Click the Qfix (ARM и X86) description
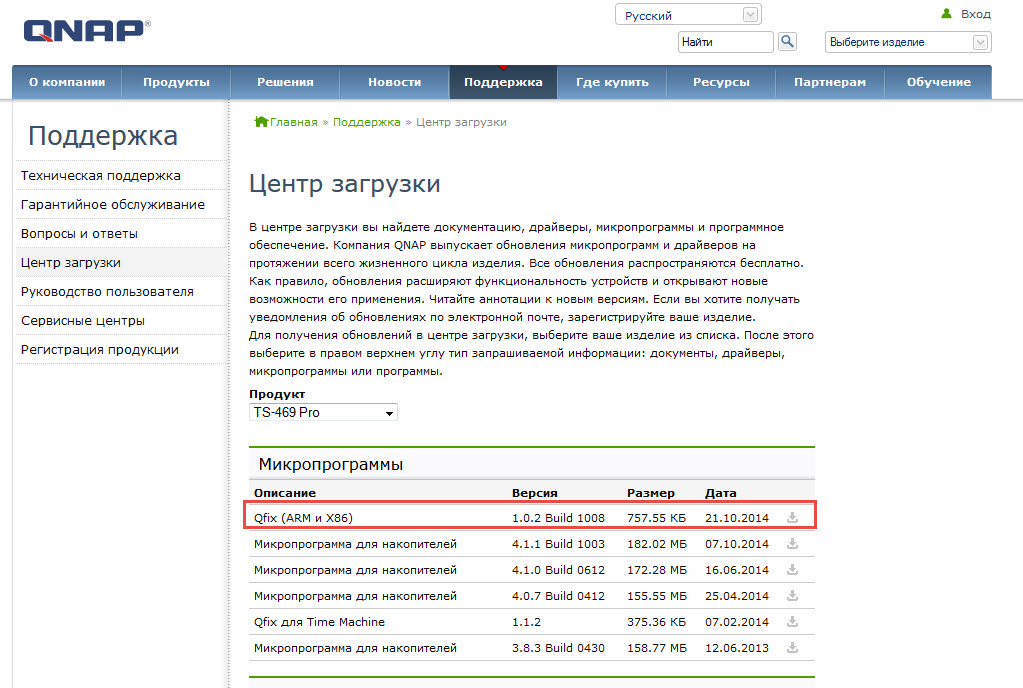The image size is (1023, 688). click(x=303, y=518)
